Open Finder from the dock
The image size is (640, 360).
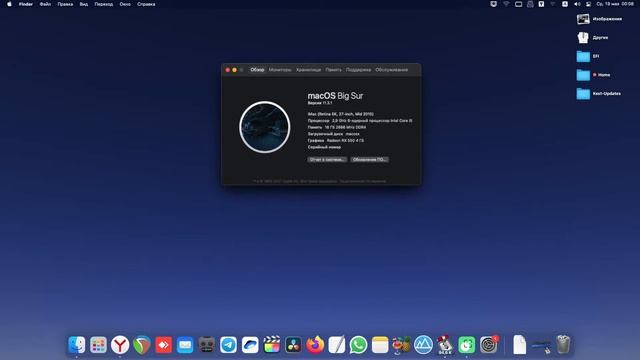77,345
